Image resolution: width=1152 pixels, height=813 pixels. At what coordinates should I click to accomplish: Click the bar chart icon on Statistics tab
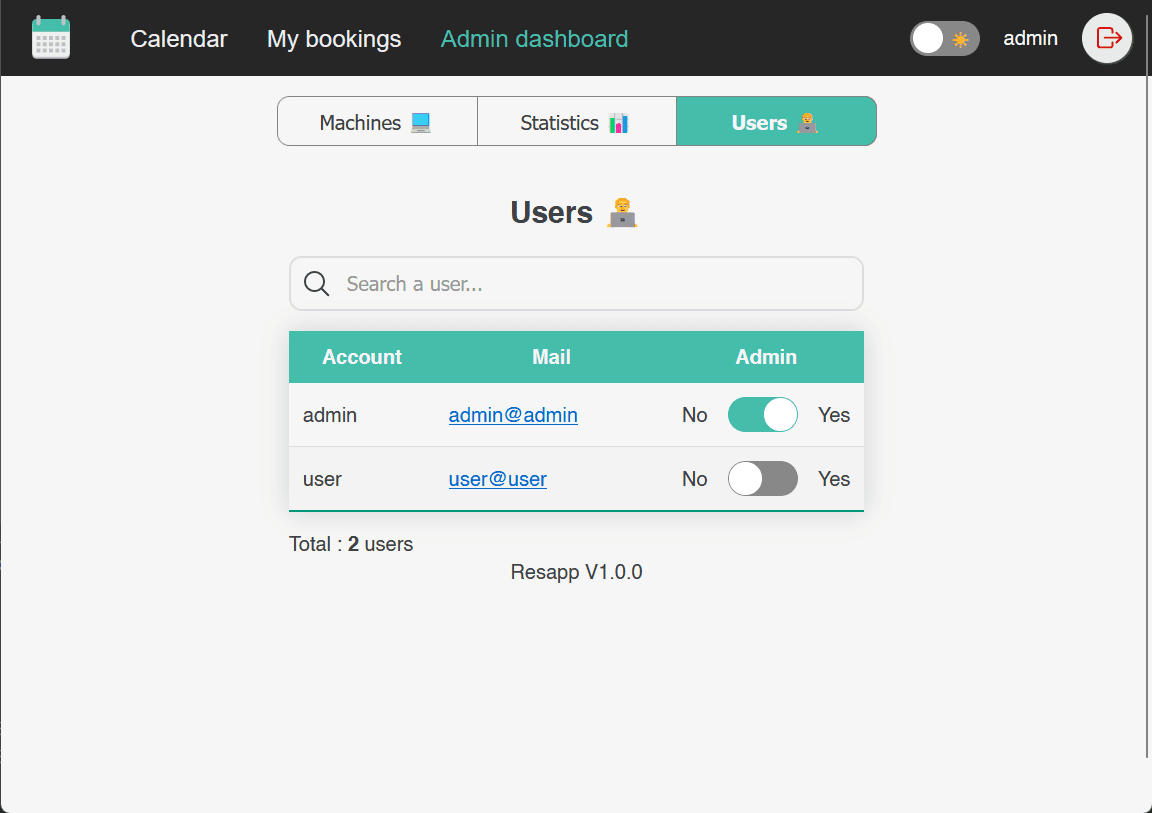point(617,121)
